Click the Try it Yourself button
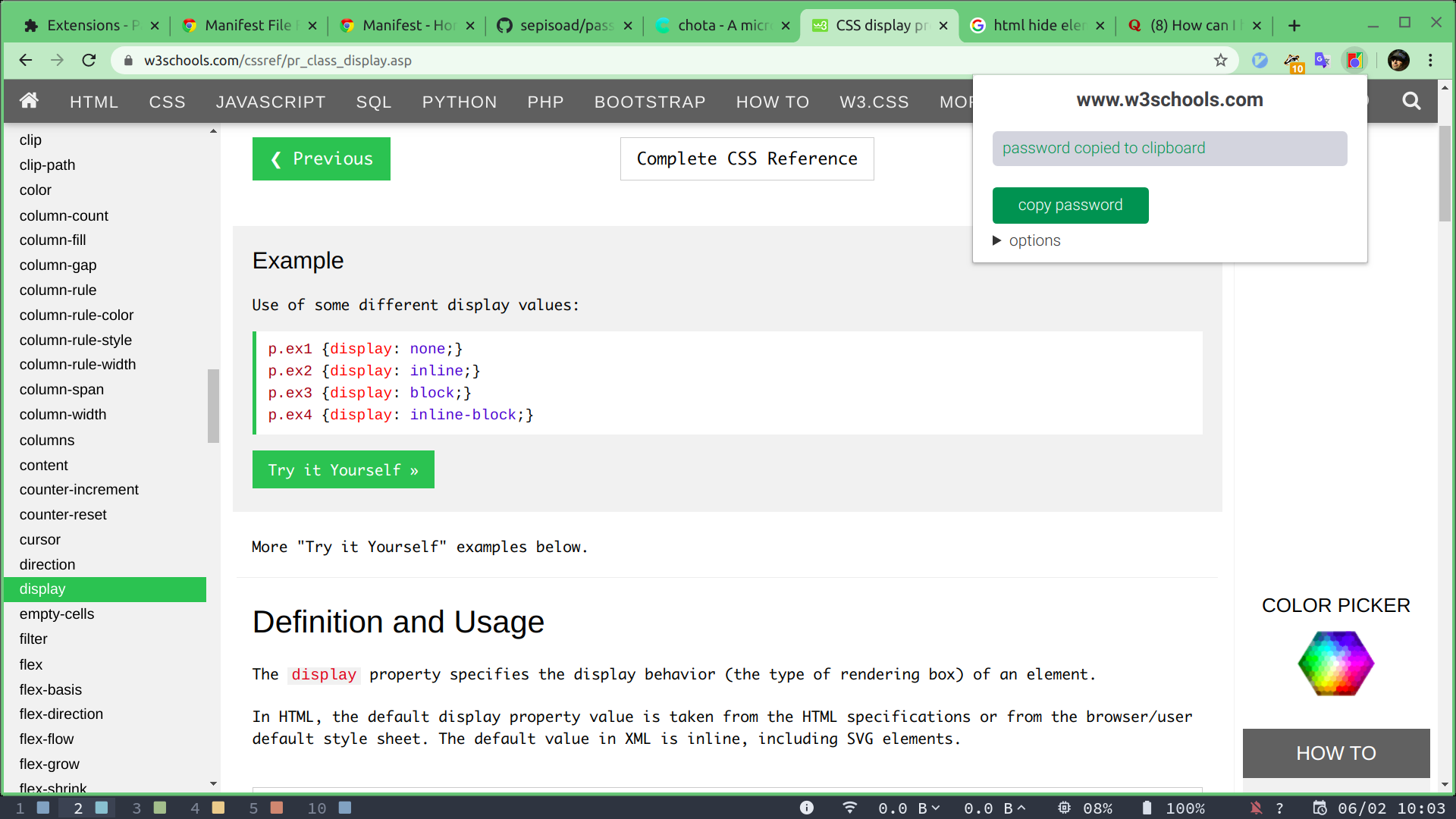 click(x=343, y=470)
